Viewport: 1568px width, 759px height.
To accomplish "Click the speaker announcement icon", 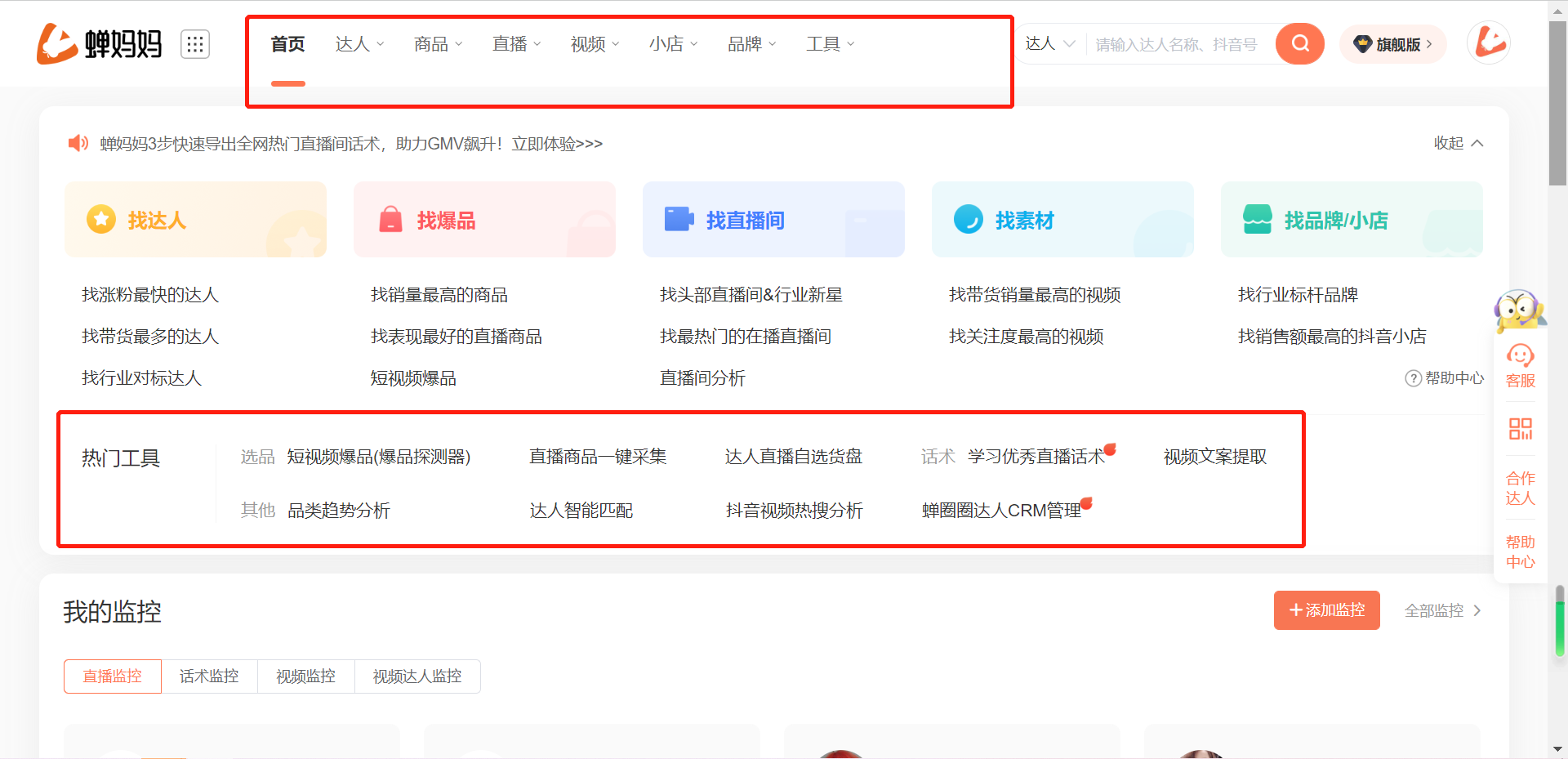I will click(78, 144).
